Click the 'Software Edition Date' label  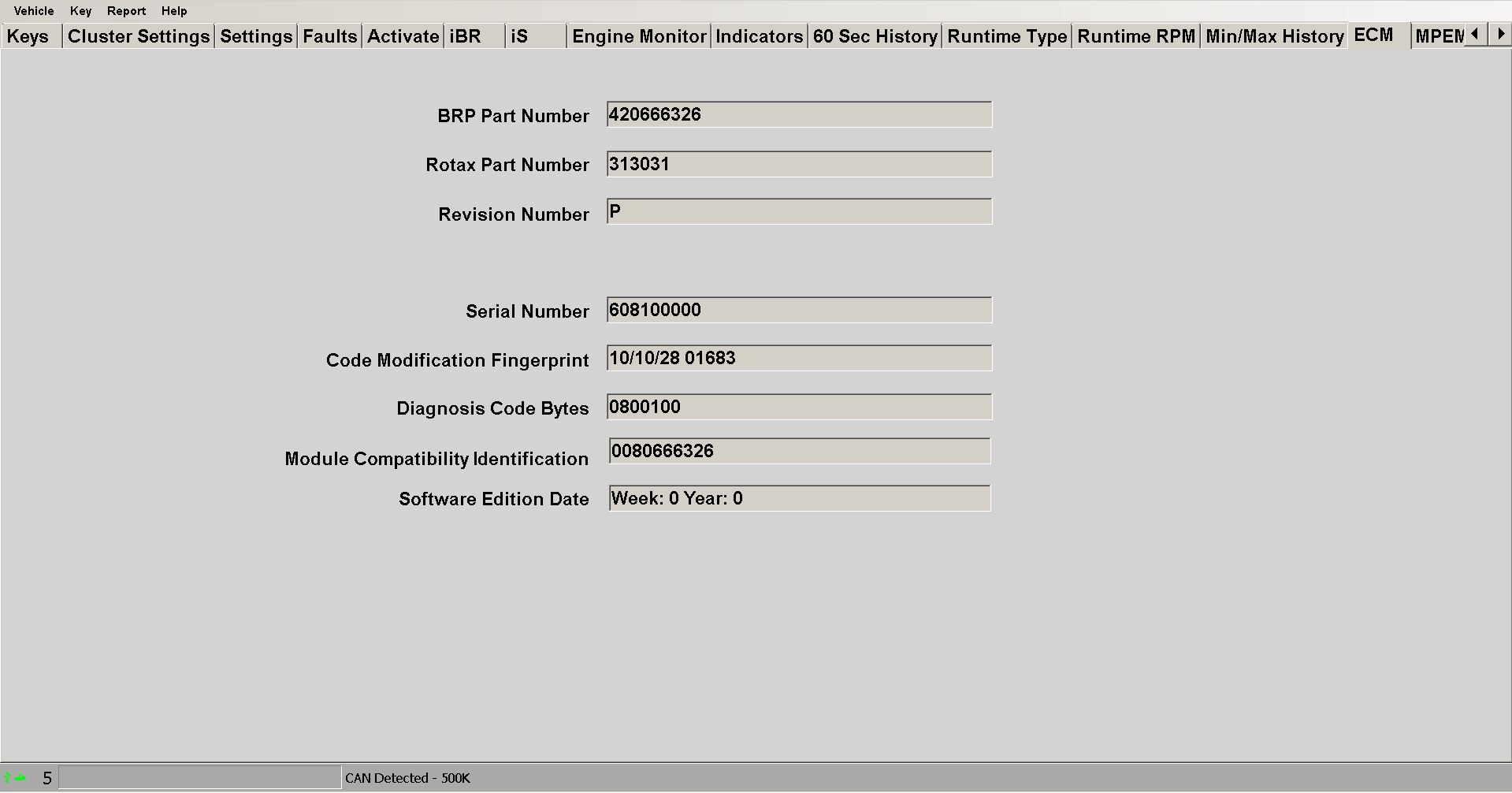[x=494, y=499]
